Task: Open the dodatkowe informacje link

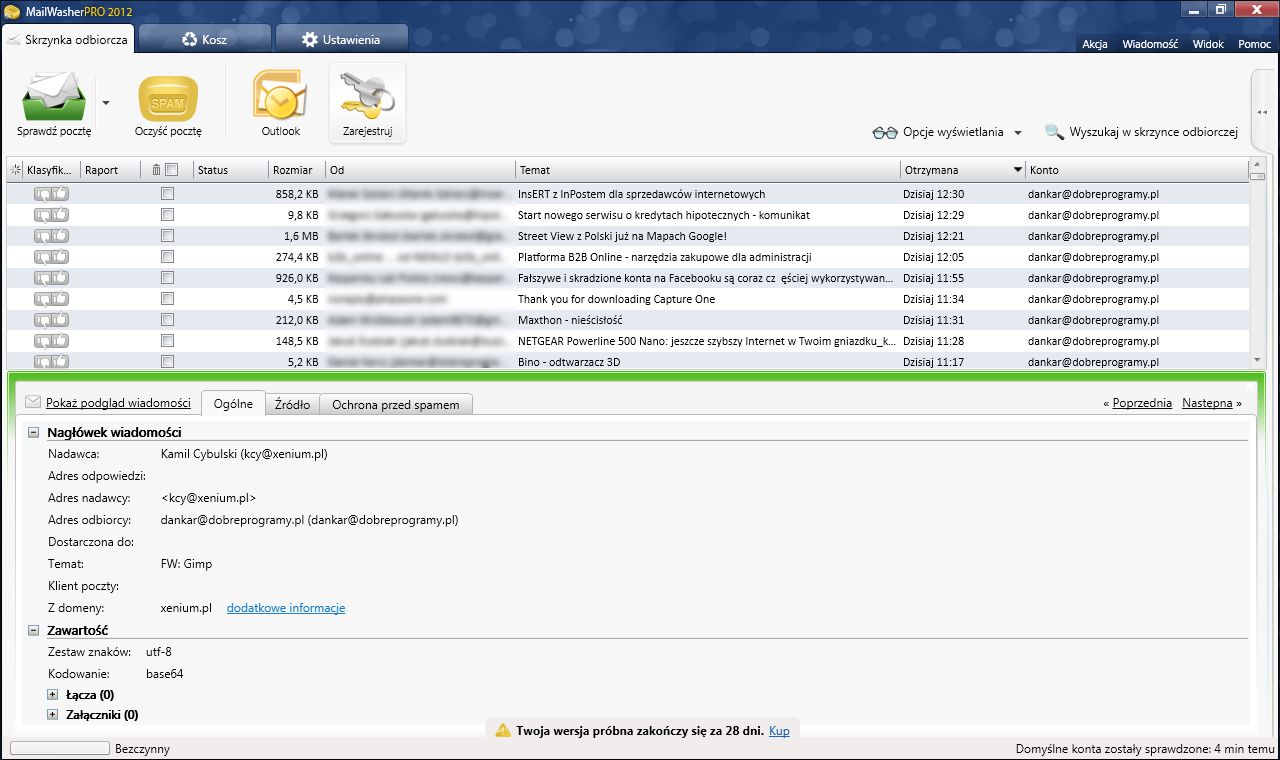Action: coord(286,608)
